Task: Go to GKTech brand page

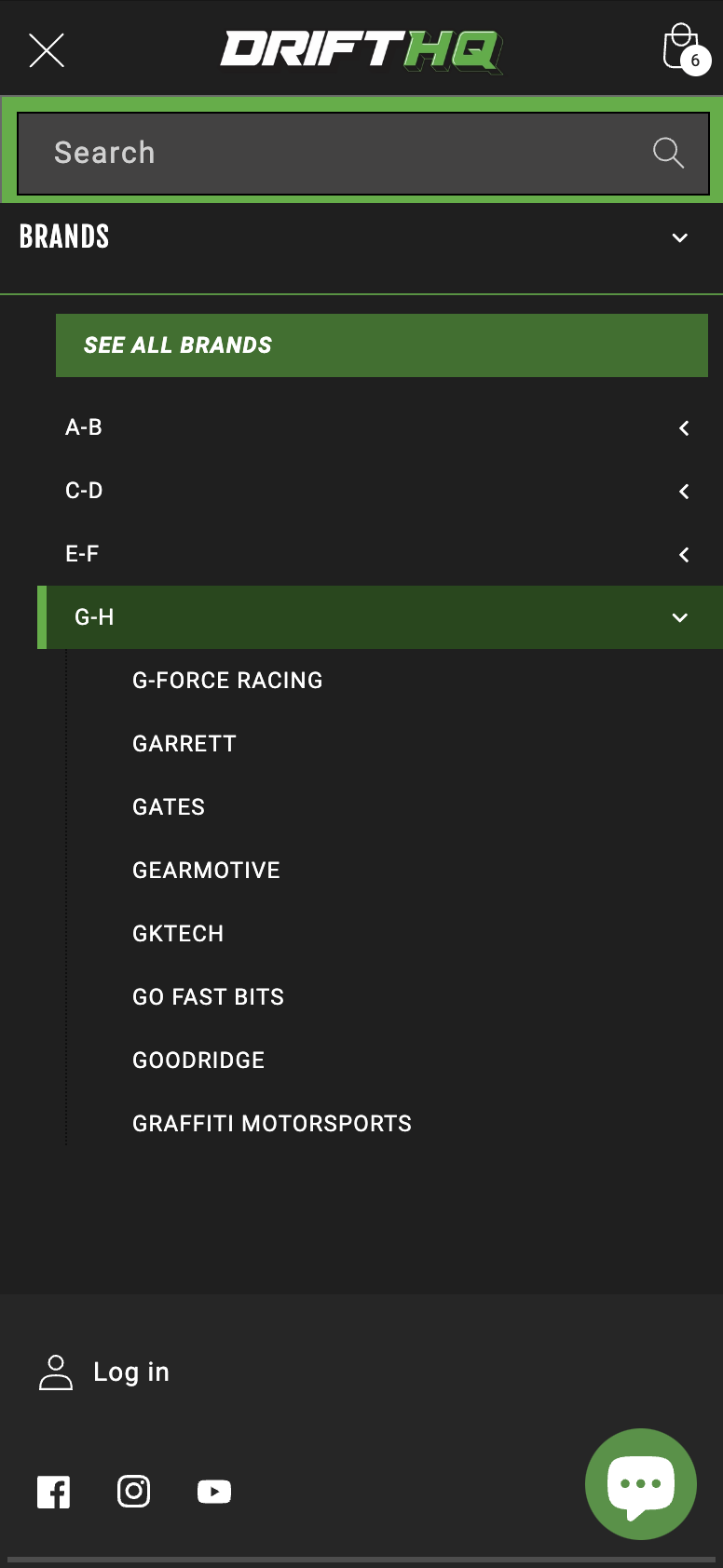Action: [178, 934]
